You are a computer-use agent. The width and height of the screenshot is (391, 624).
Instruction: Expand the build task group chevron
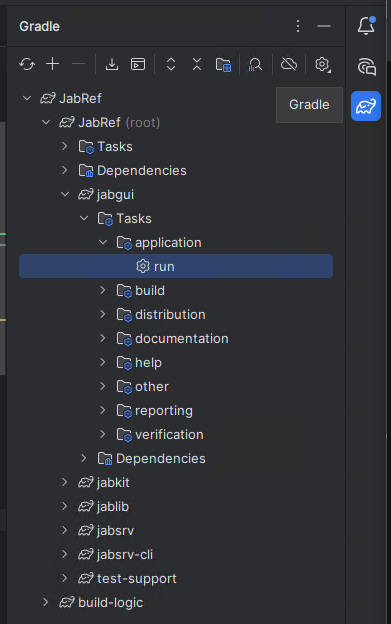(x=103, y=290)
